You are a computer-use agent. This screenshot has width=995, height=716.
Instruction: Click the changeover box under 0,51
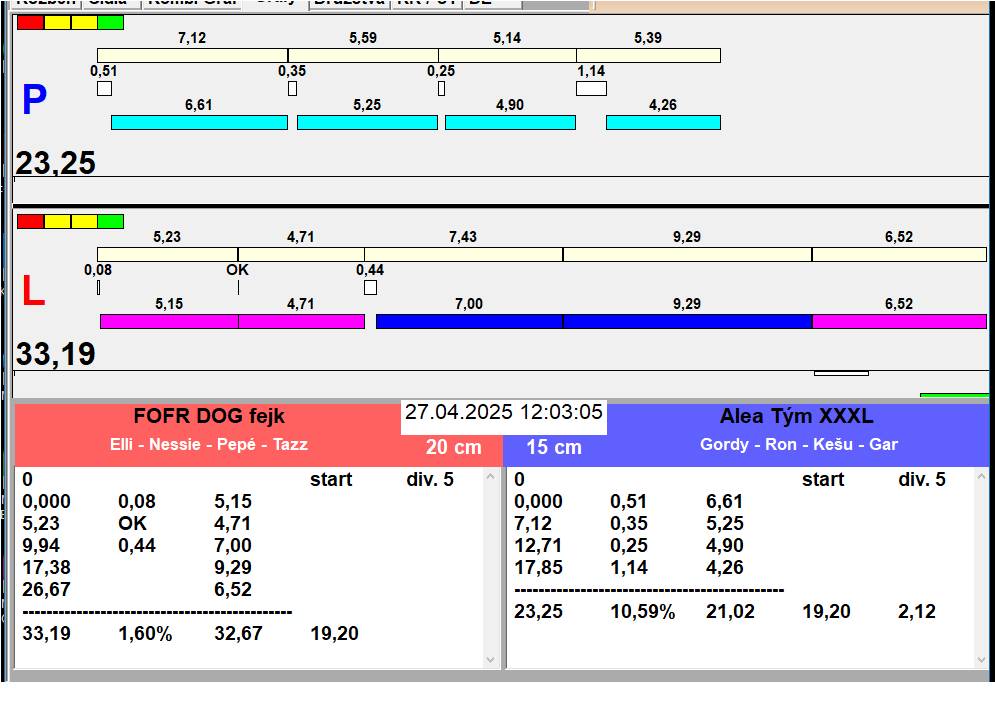click(x=104, y=89)
